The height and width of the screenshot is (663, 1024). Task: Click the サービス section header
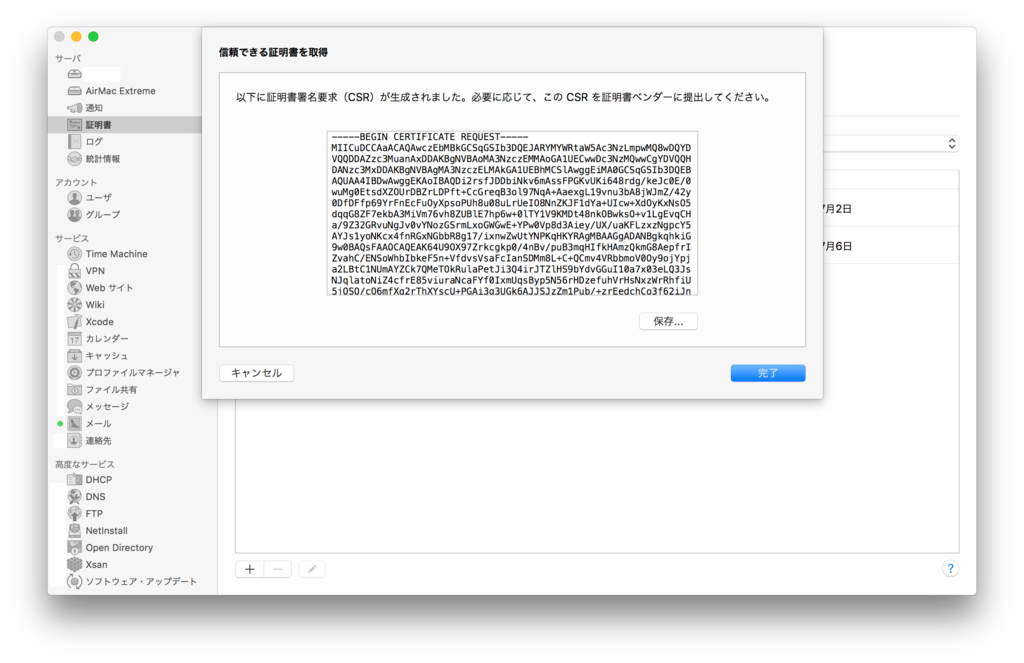(x=72, y=238)
